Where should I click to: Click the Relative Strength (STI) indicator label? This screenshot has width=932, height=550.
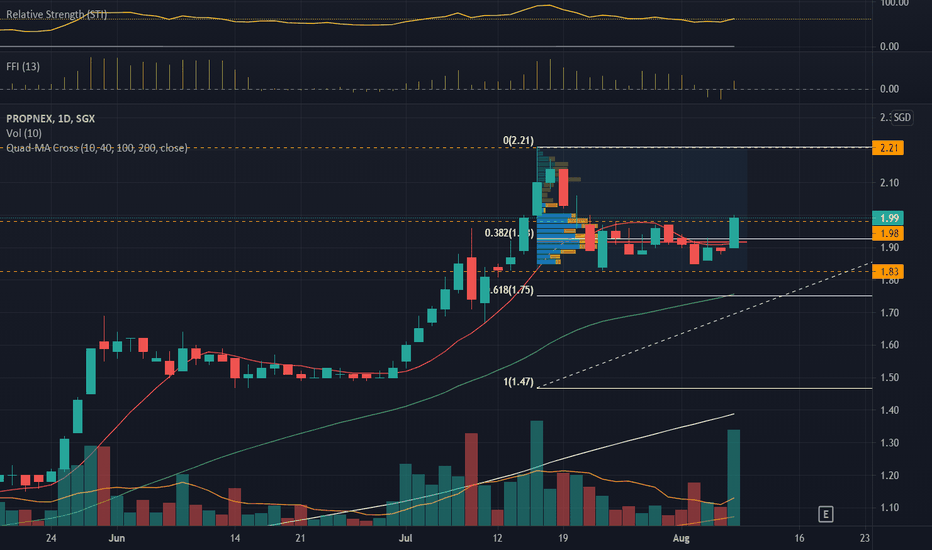[56, 14]
